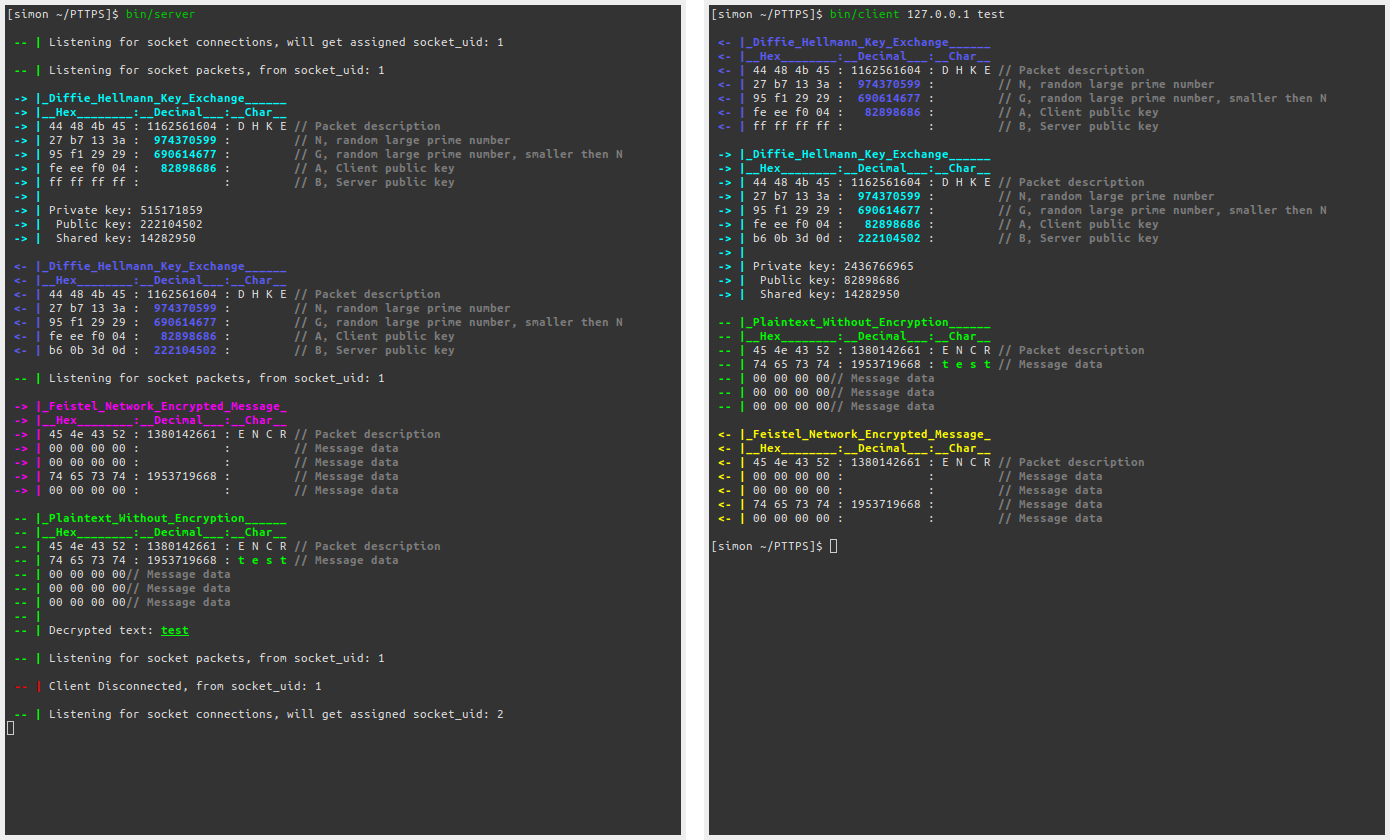Click yellow Feistel_Network_Encrypted_Message heading in client window
This screenshot has height=840, width=1390.
pos(868,435)
